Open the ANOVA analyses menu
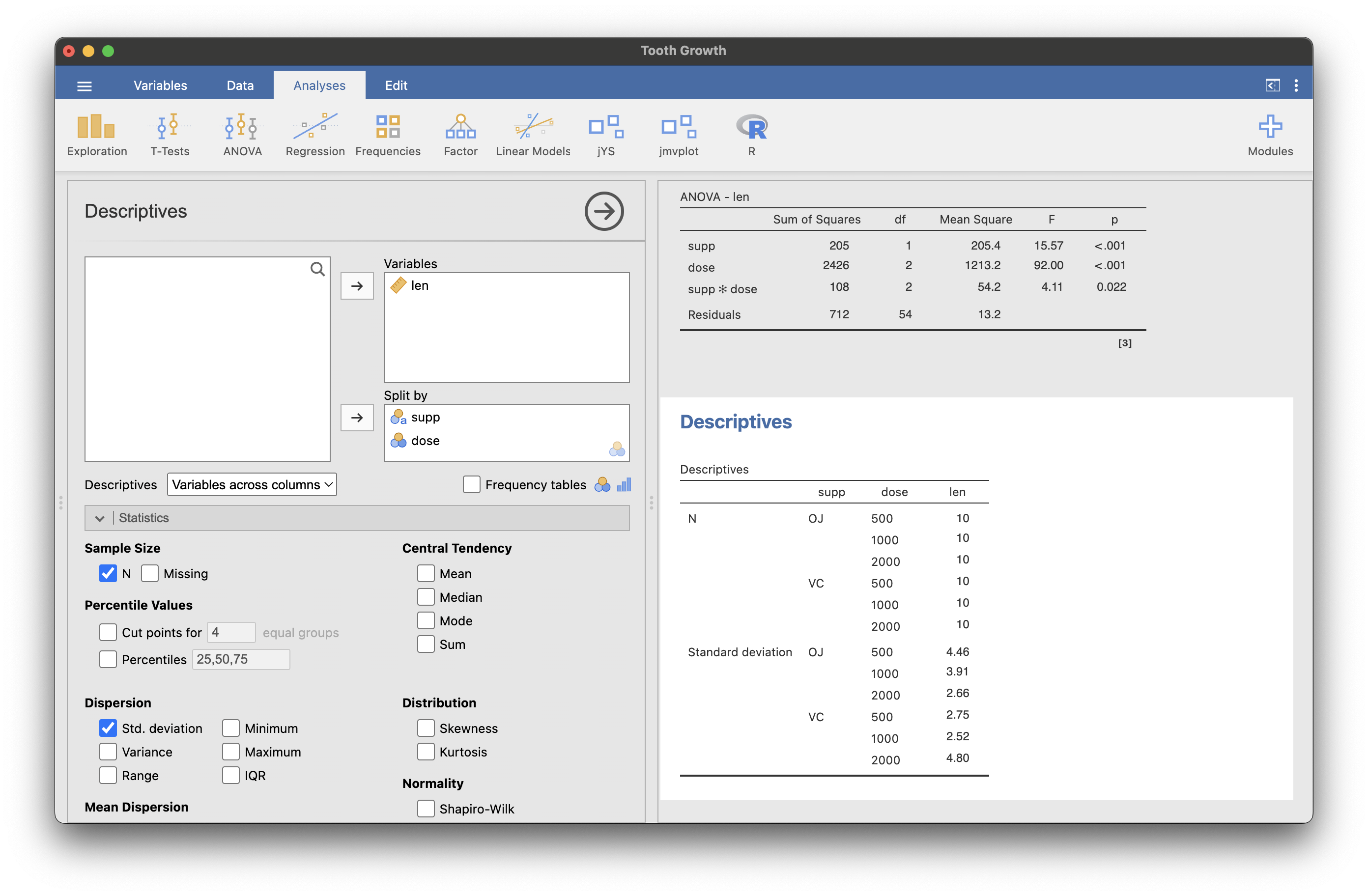Image resolution: width=1368 pixels, height=896 pixels. pos(242,135)
